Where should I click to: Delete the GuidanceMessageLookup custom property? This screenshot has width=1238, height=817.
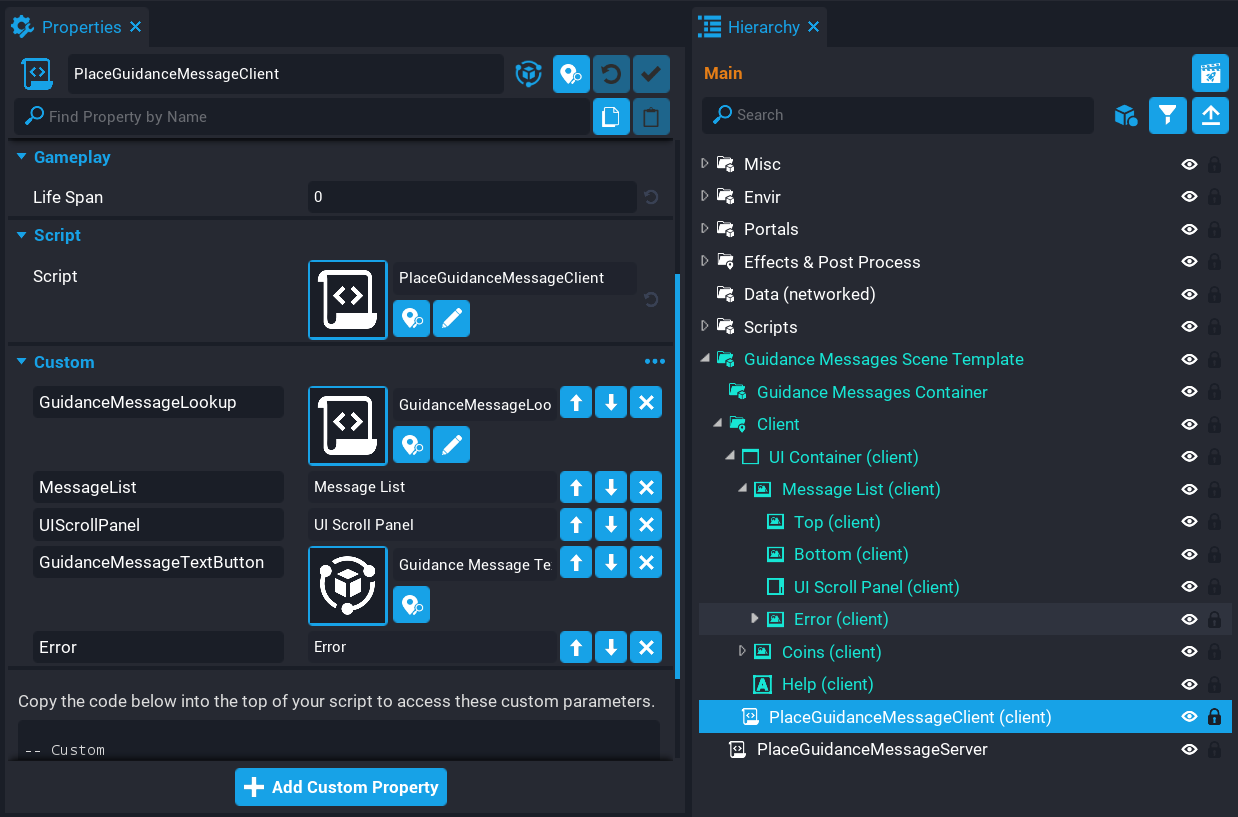click(x=646, y=403)
